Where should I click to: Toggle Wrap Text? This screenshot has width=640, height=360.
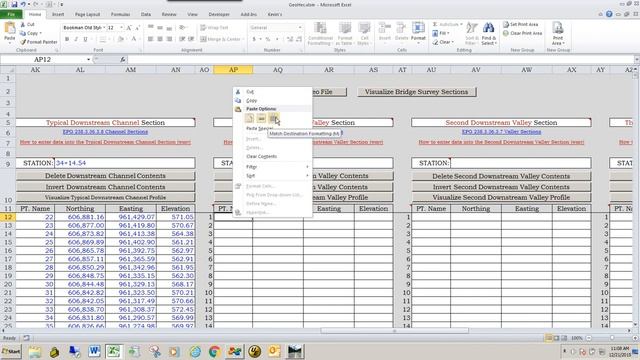pos(214,28)
